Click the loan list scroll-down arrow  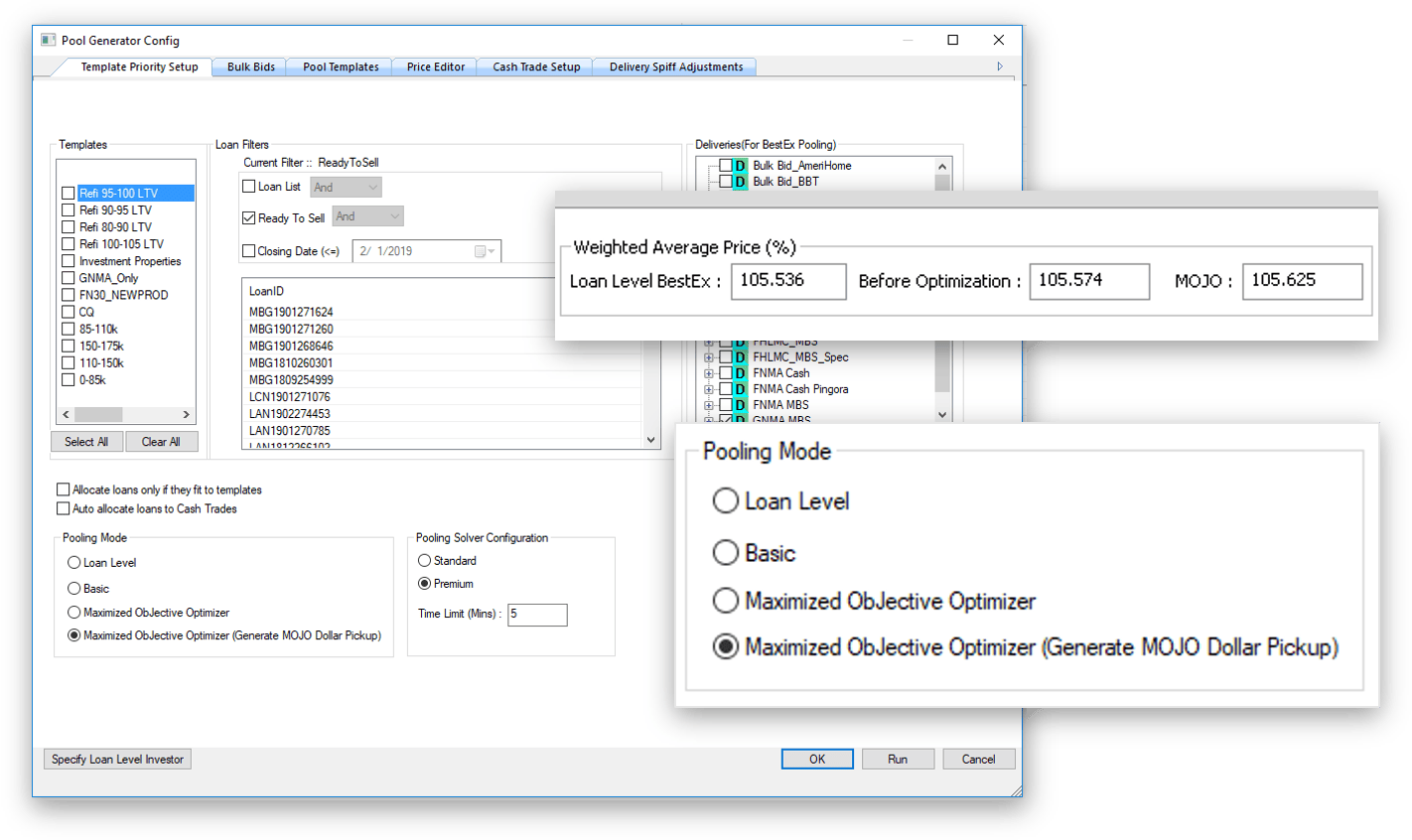pos(651,440)
